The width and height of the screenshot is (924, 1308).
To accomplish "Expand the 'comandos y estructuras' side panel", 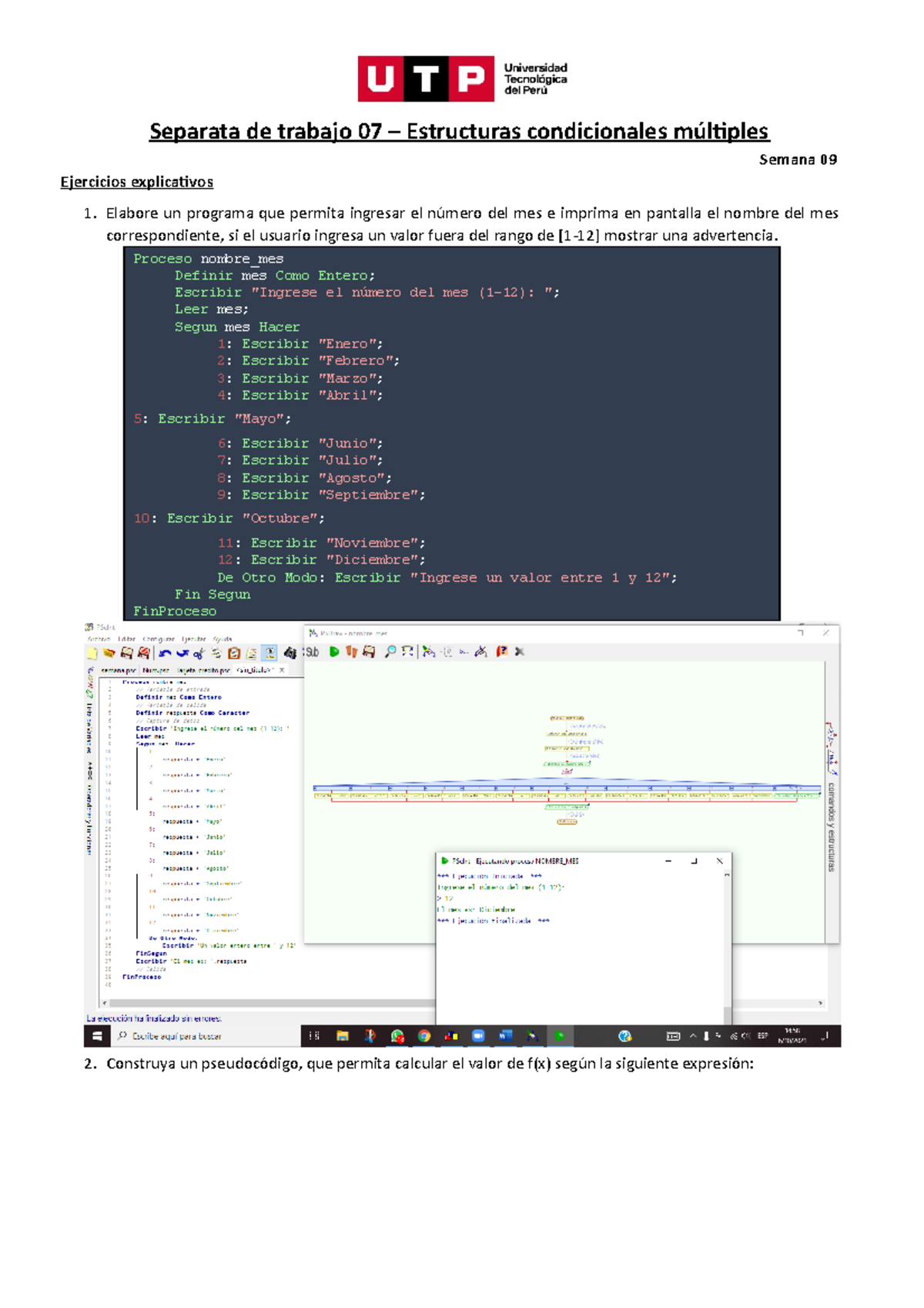I will [x=831, y=826].
